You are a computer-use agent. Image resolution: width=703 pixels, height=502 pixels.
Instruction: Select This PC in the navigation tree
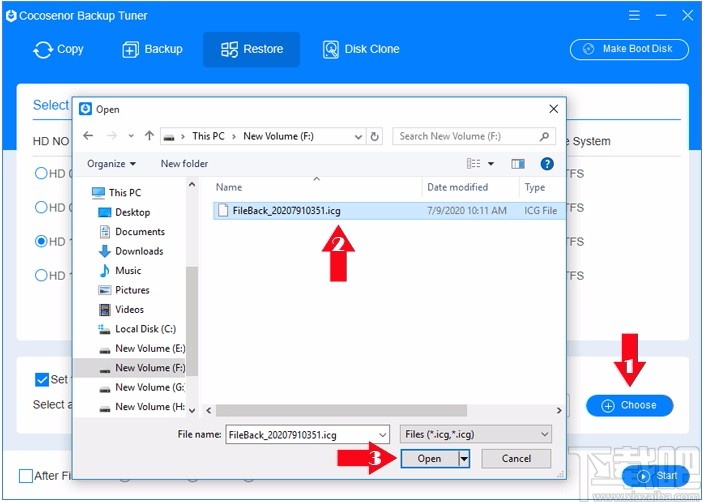117,193
